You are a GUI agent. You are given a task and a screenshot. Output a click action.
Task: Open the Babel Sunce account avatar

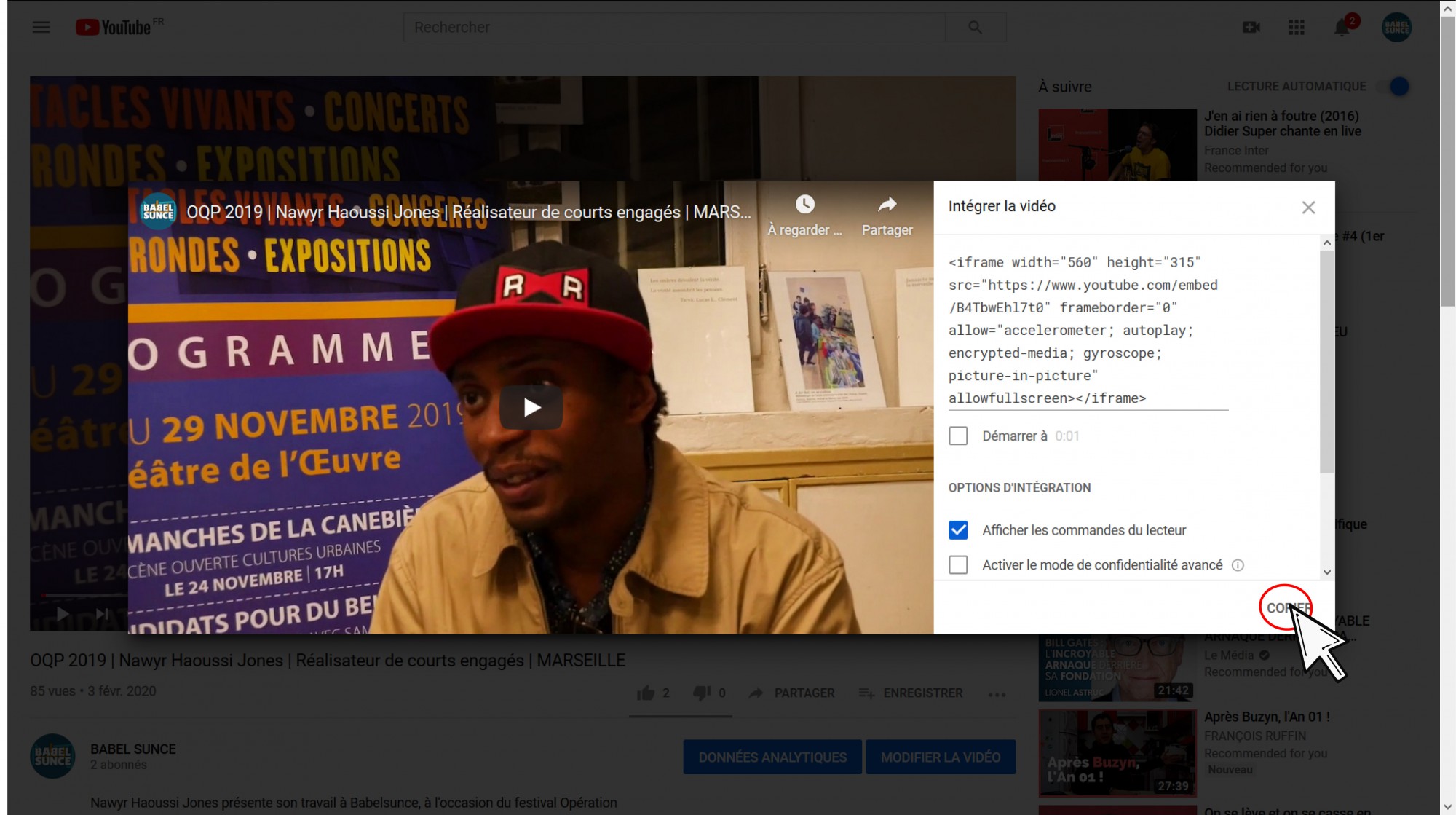1397,28
